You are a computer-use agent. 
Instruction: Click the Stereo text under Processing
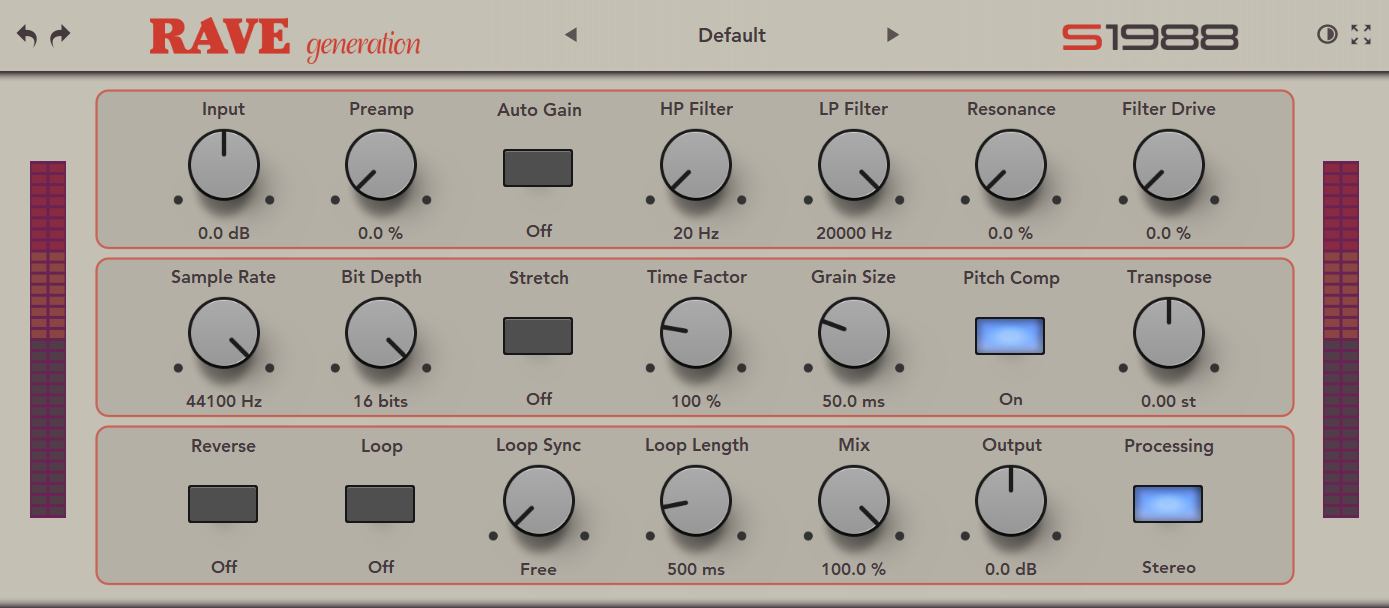1168,567
